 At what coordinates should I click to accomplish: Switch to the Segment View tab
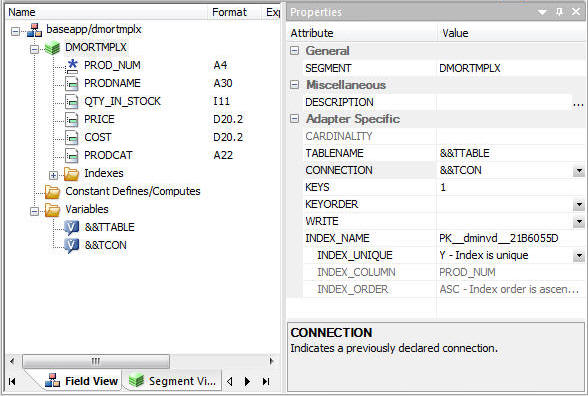coord(173,381)
